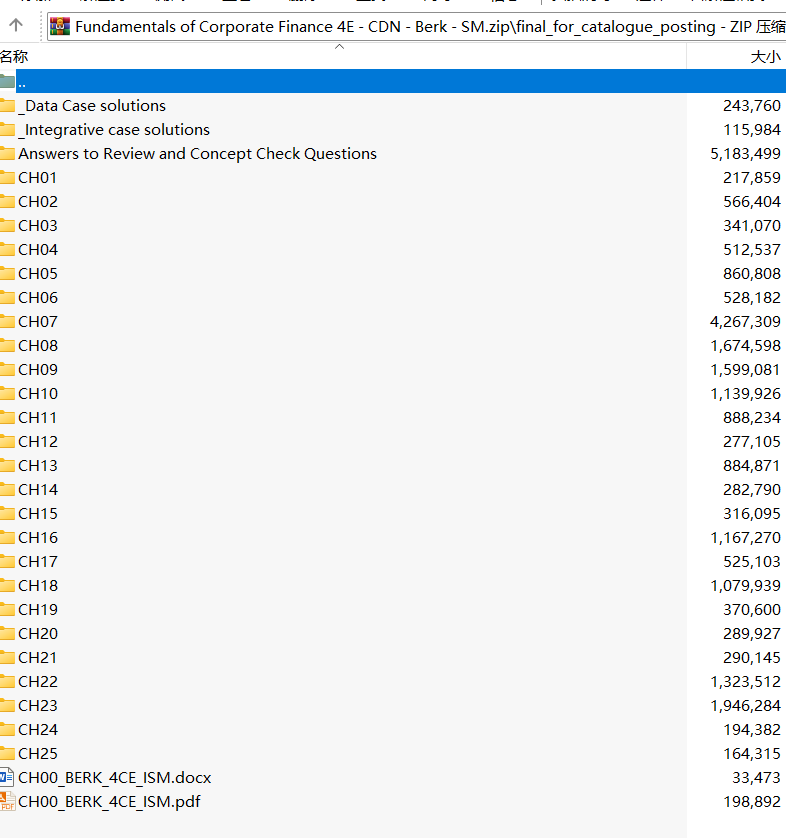Click folder icon of _Integrative case solutions

click(x=7, y=129)
